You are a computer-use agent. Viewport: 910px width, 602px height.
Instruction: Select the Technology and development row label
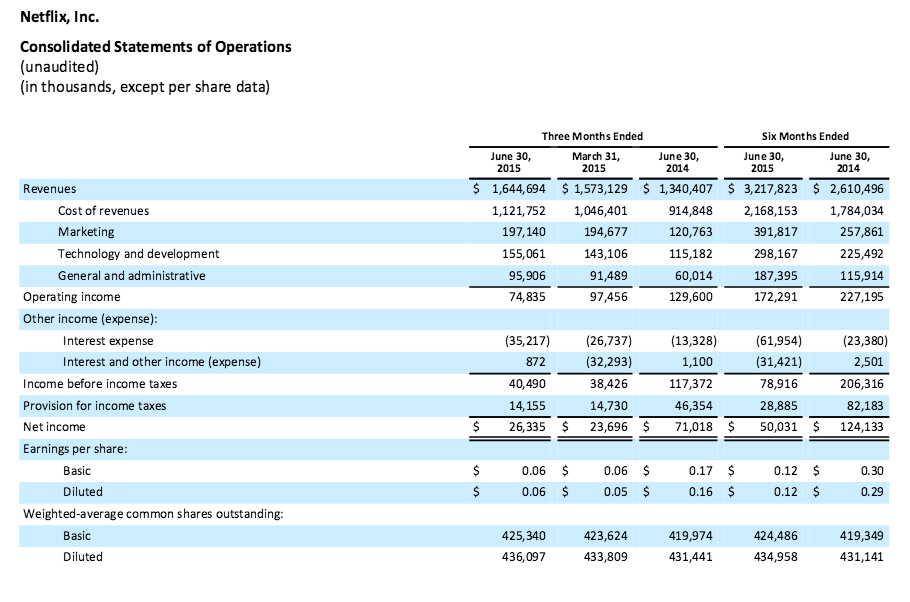138,254
